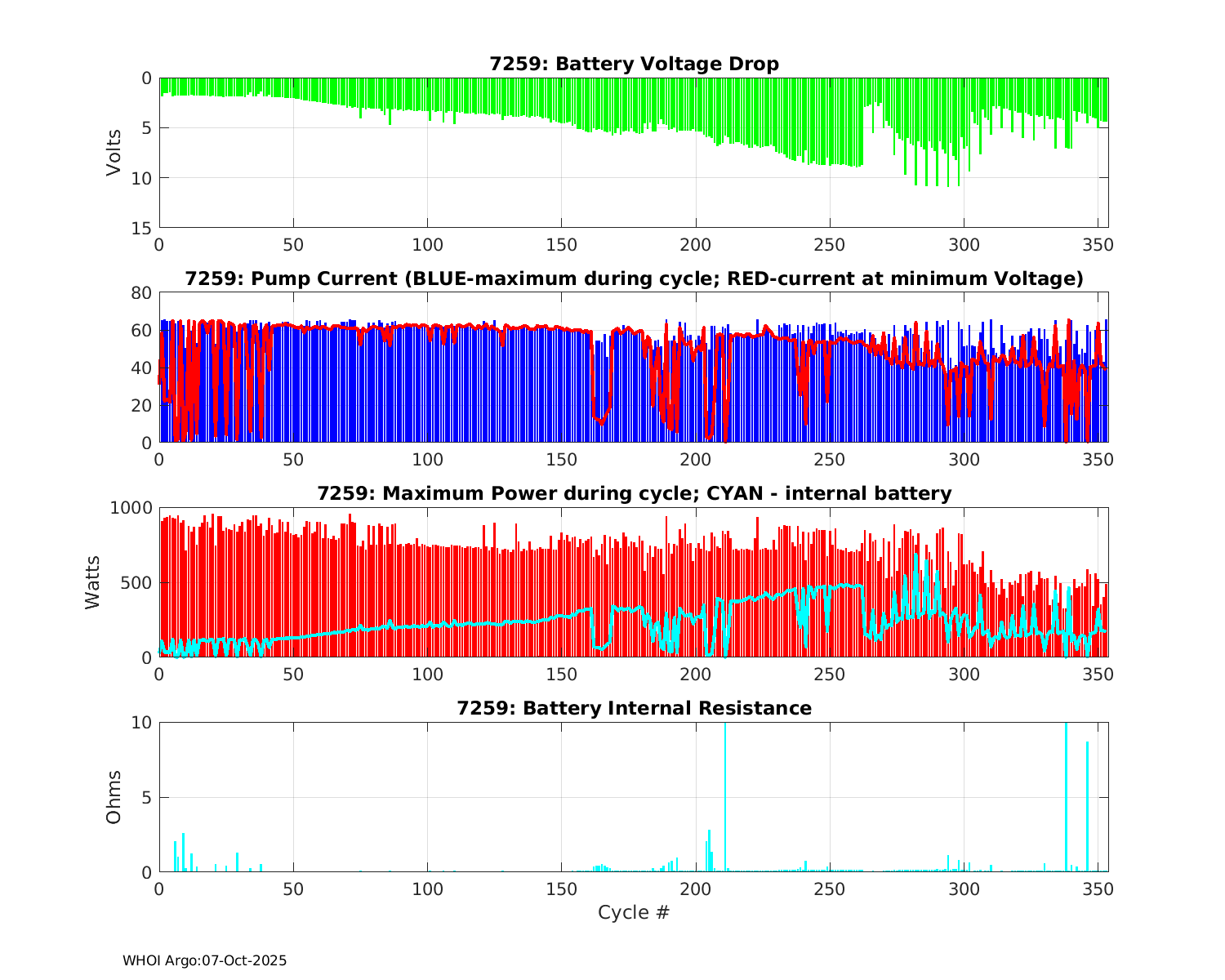Click the 100 tick under Battery Voltage chart

click(427, 244)
